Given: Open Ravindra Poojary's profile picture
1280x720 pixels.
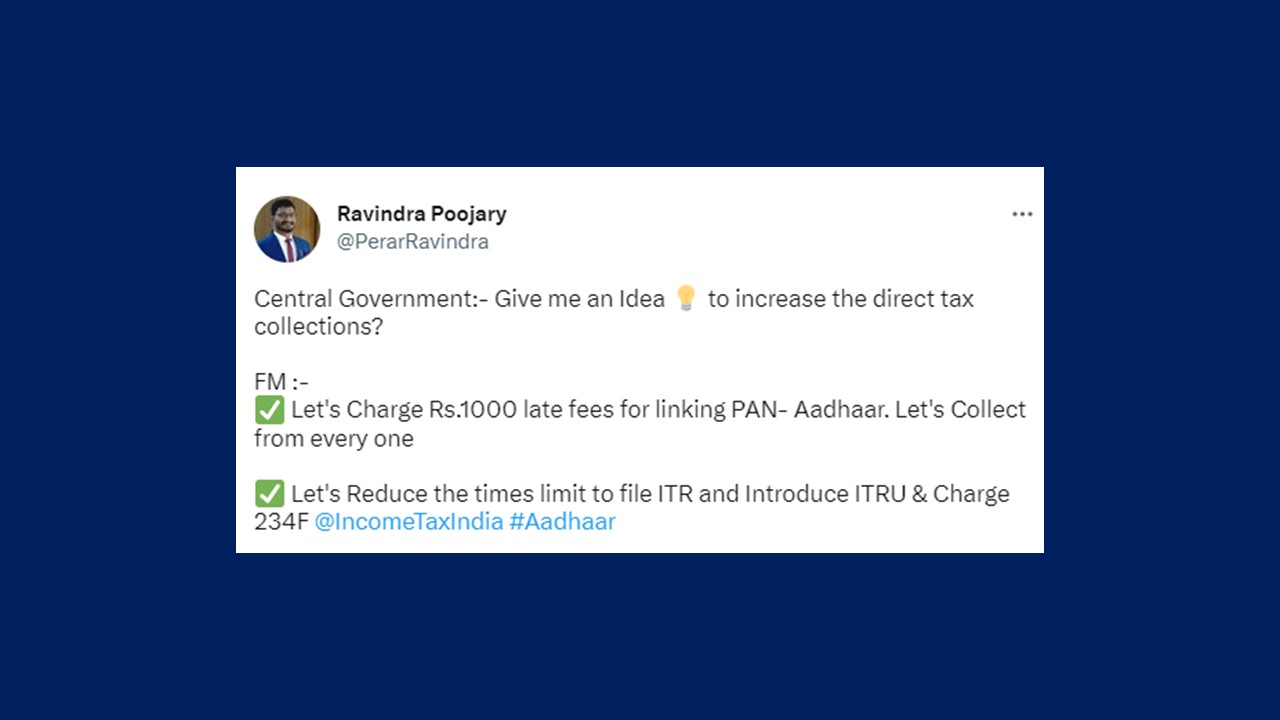Looking at the screenshot, I should (287, 229).
